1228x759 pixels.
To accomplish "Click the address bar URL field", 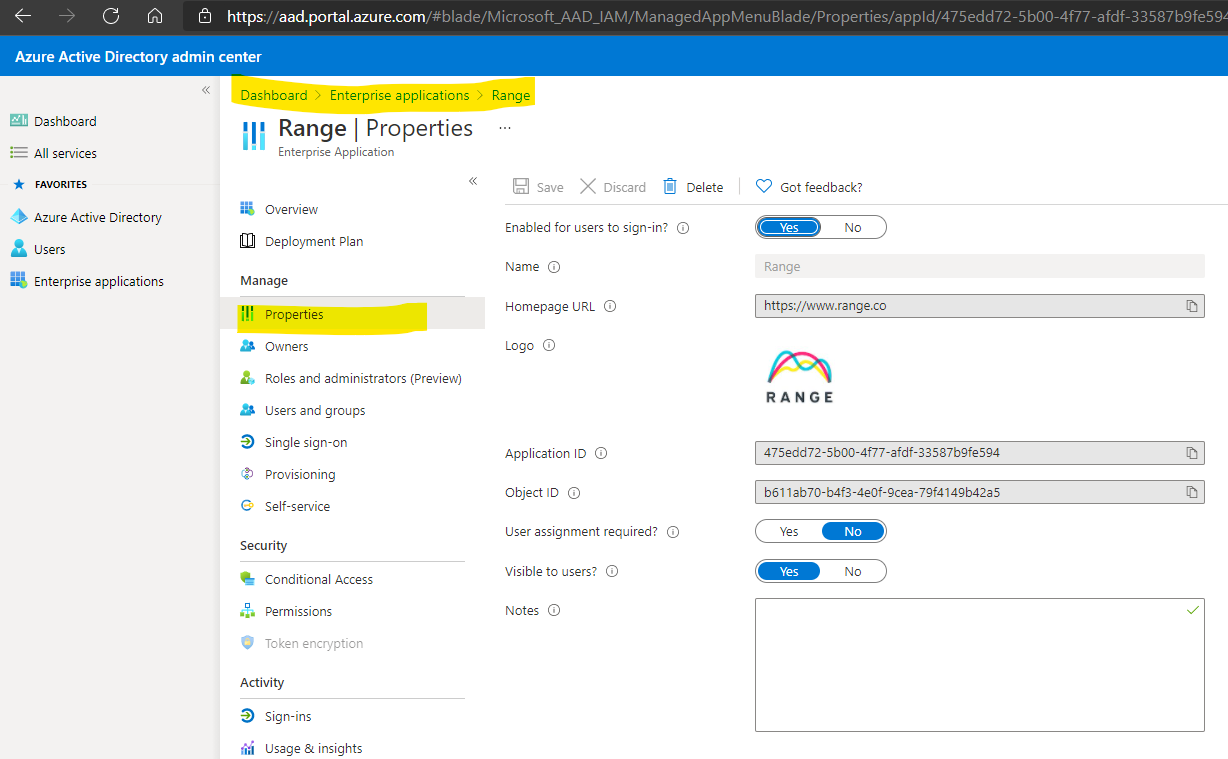I will [x=726, y=16].
